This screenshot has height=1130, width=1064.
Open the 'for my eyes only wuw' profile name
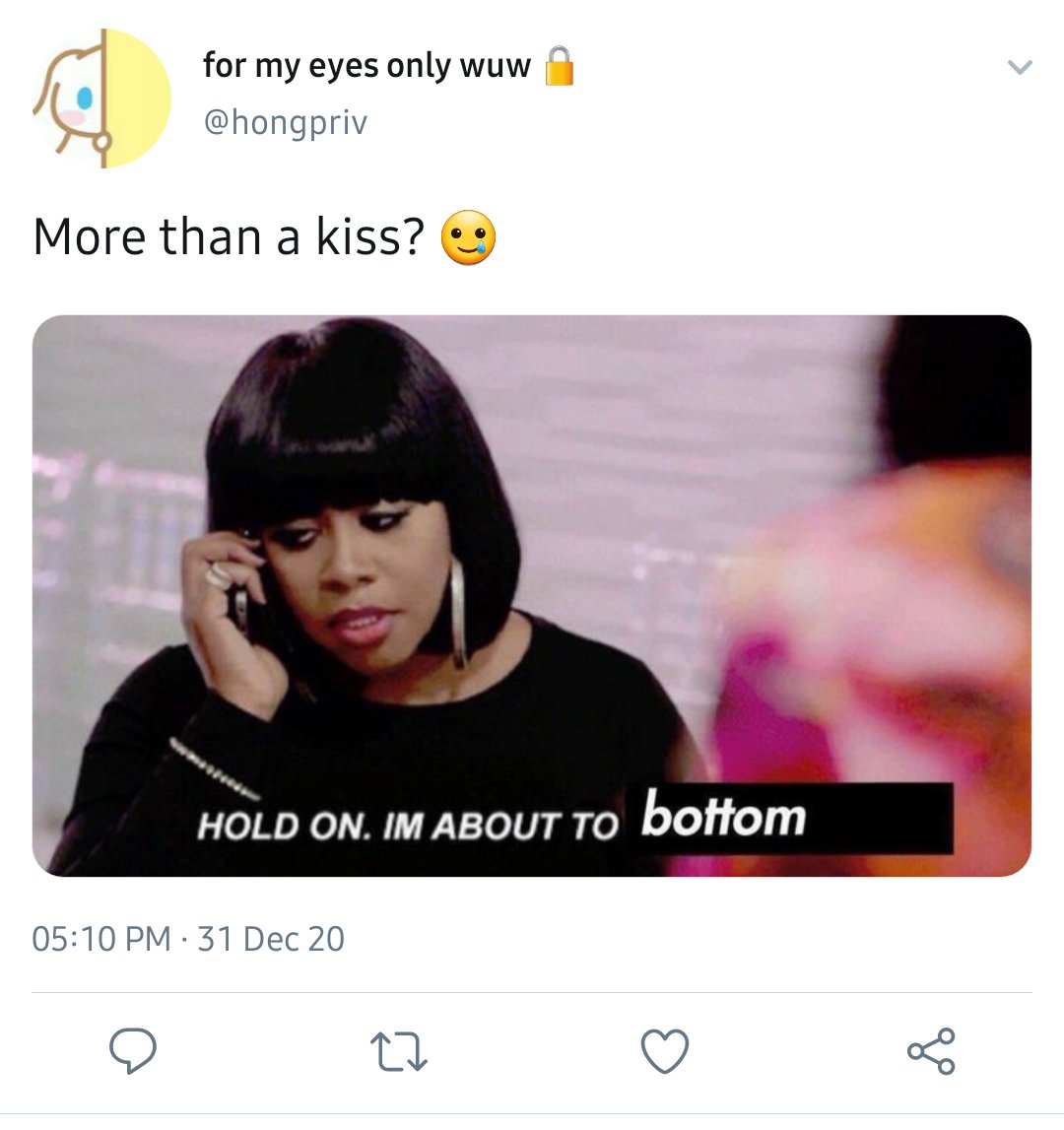click(366, 66)
